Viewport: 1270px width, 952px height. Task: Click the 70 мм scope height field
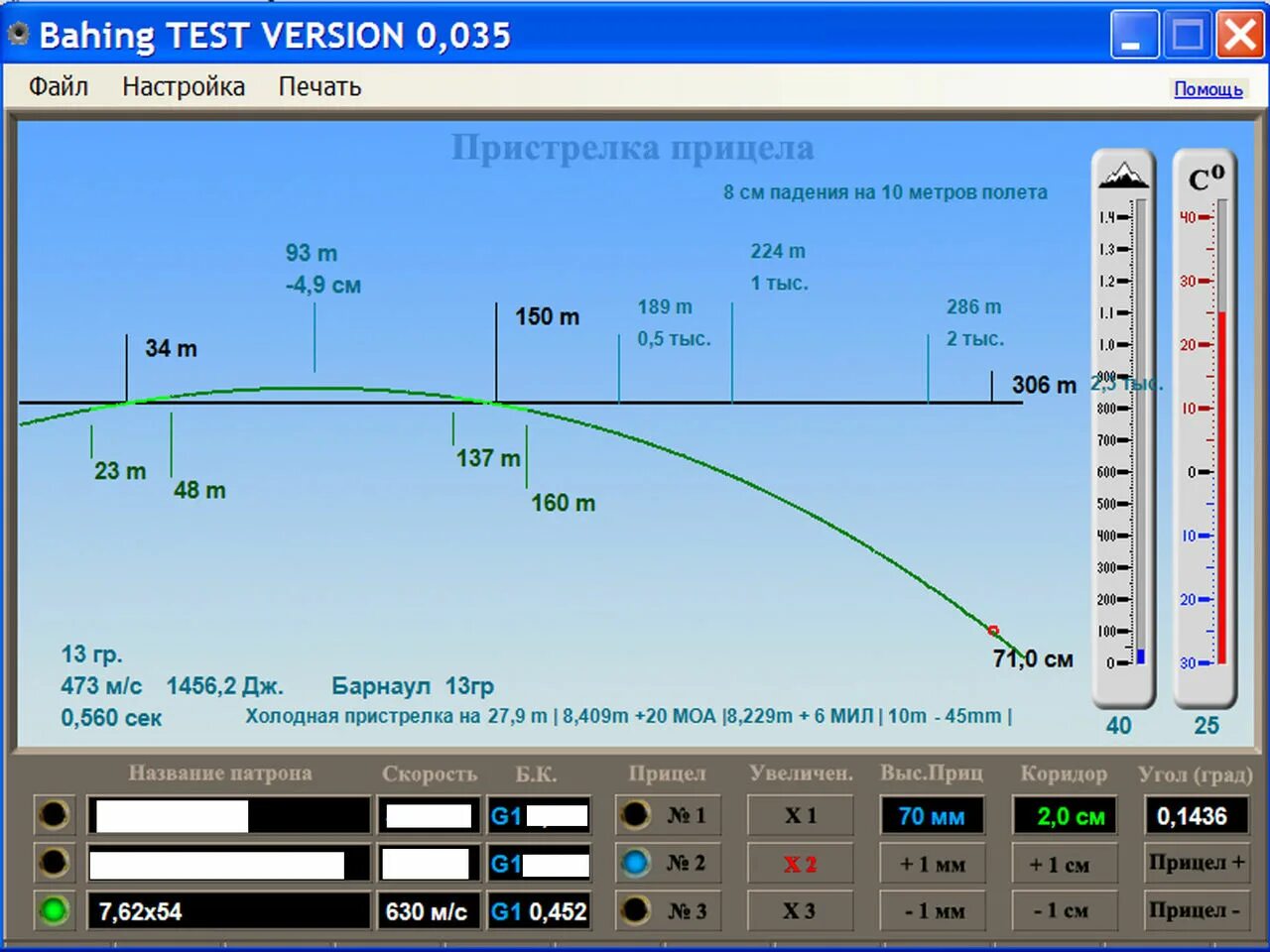933,815
